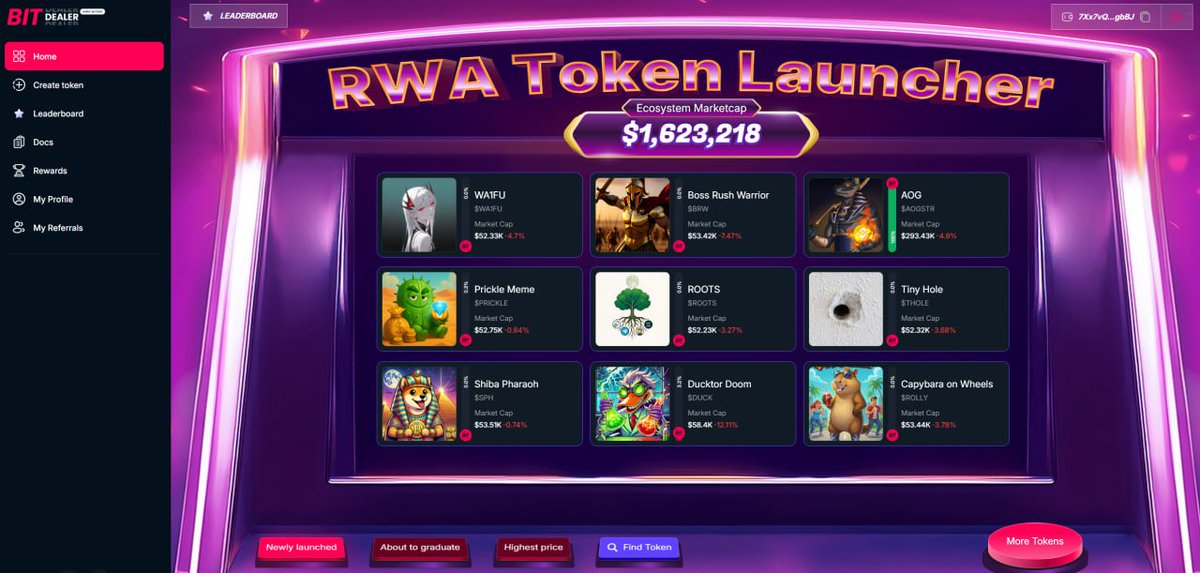This screenshot has width=1200, height=573.
Task: Click the Leaderboard star icon in sidebar
Action: tap(19, 114)
